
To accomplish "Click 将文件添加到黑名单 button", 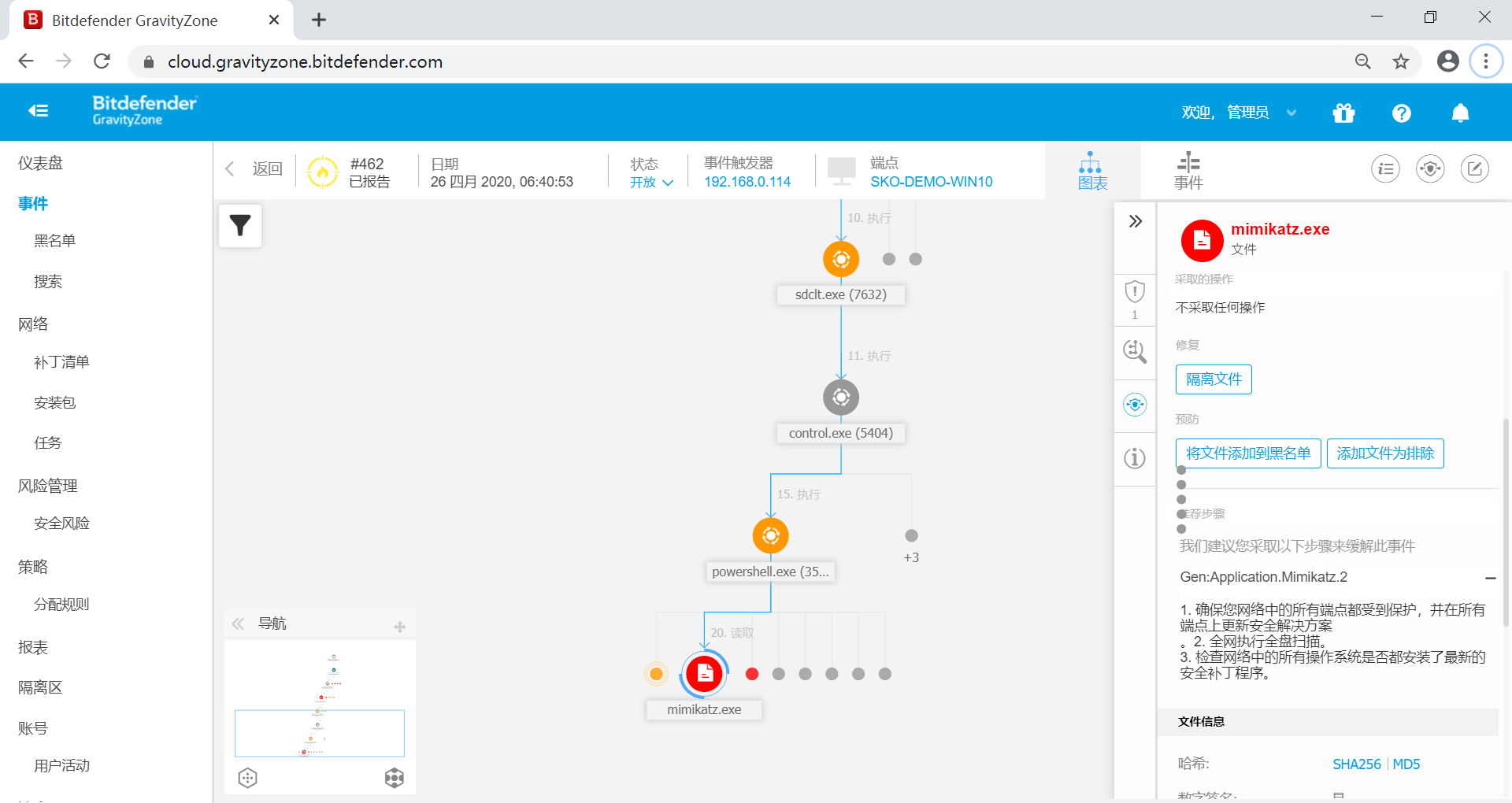I will click(1248, 453).
